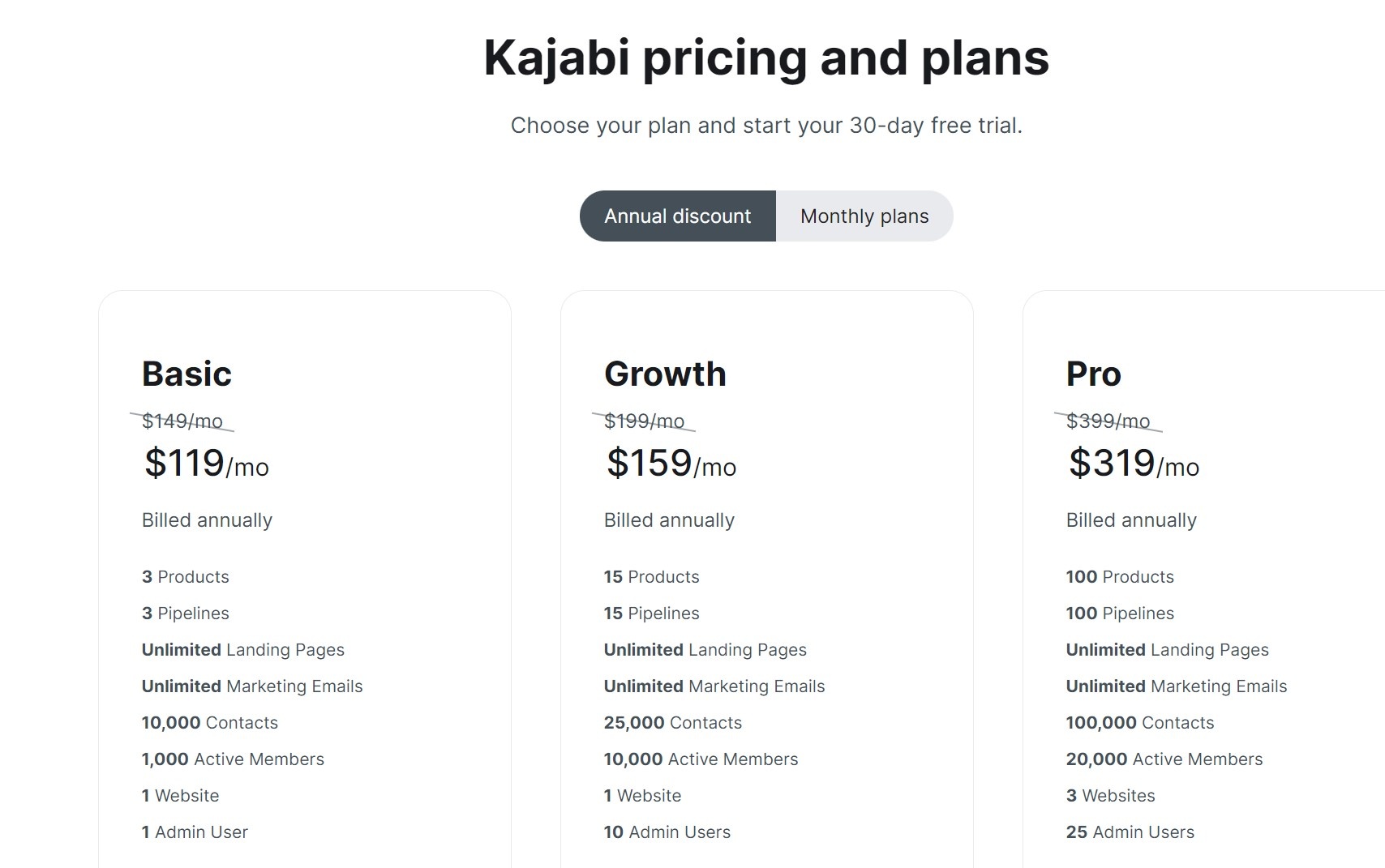The width and height of the screenshot is (1385, 868).
Task: Click the 30-day free trial subtitle text
Action: click(x=766, y=126)
